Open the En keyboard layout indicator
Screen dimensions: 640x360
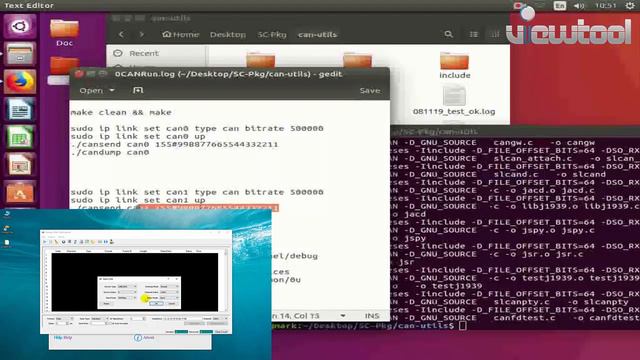(x=560, y=5)
